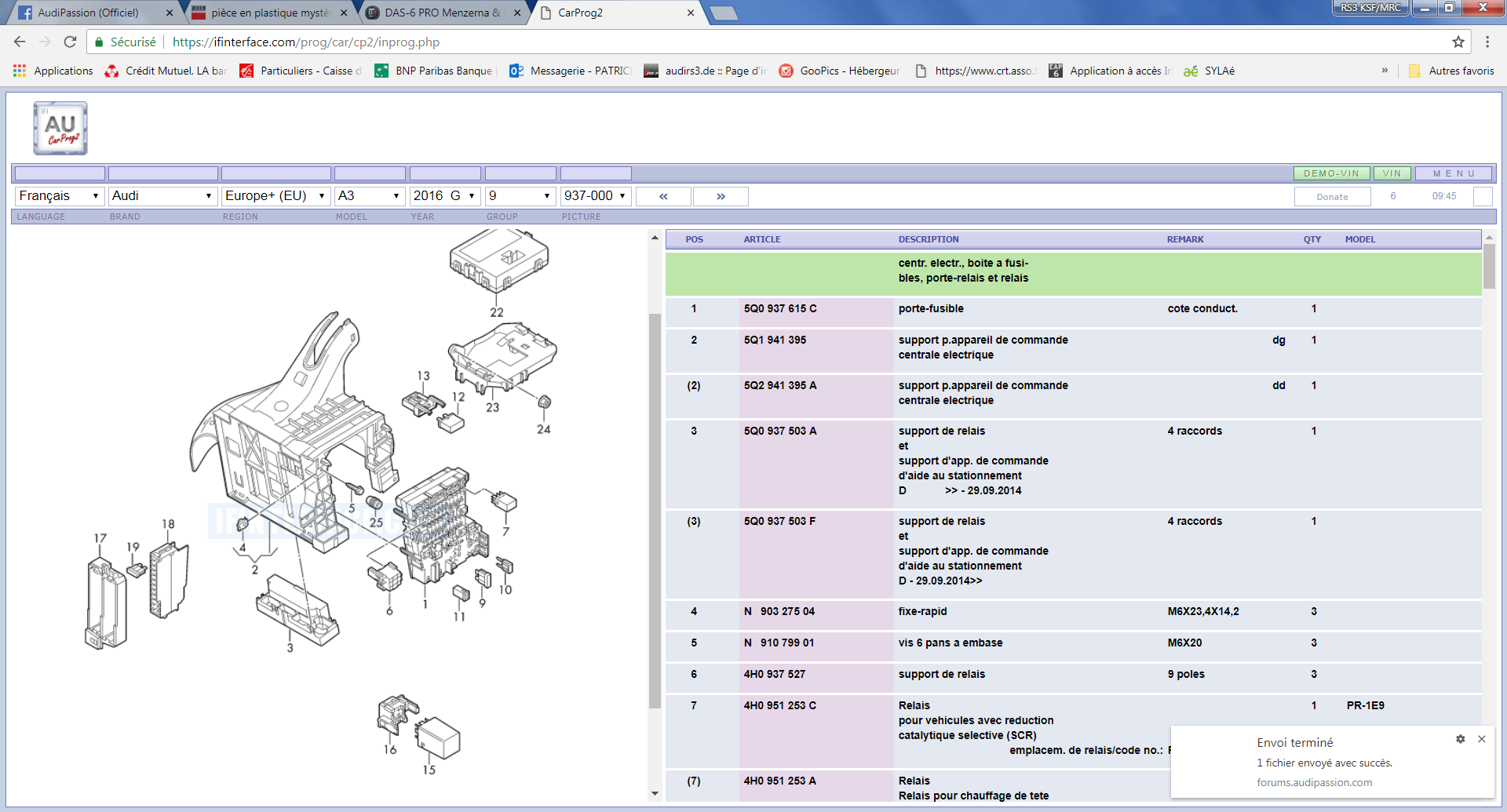The width and height of the screenshot is (1507, 812).
Task: Open the MENU button
Action: (1454, 173)
